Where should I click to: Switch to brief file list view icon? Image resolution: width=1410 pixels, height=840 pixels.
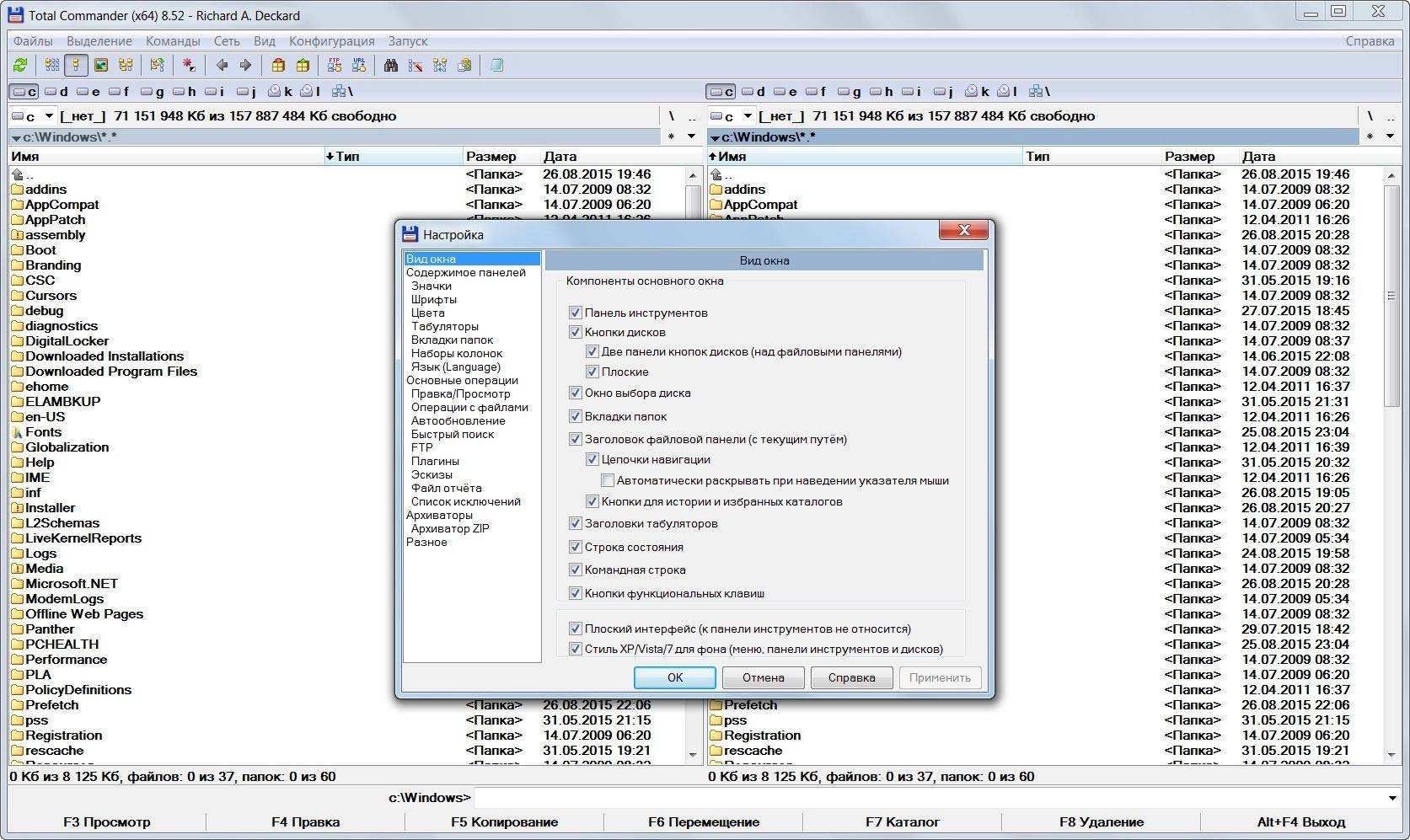51,65
